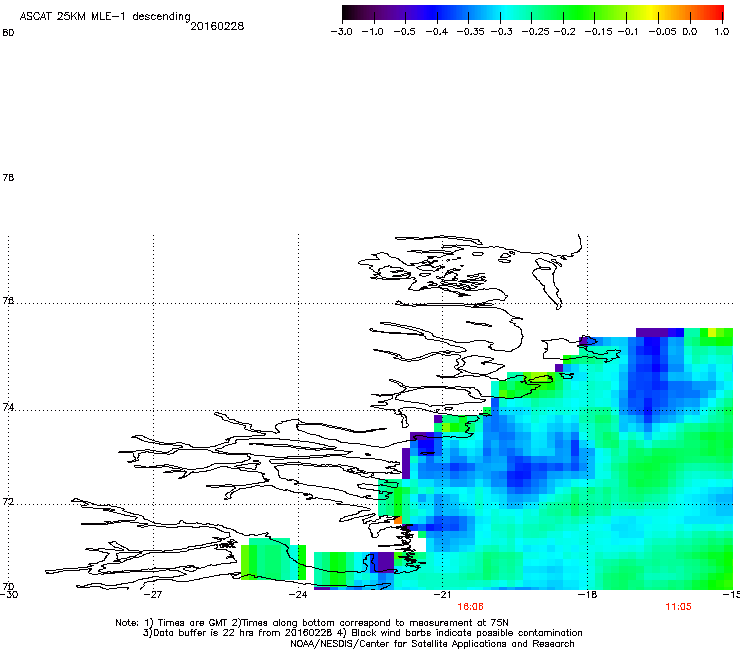The image size is (740, 650).
Task: Click the orange data cell on the coastline
Action: [397, 520]
